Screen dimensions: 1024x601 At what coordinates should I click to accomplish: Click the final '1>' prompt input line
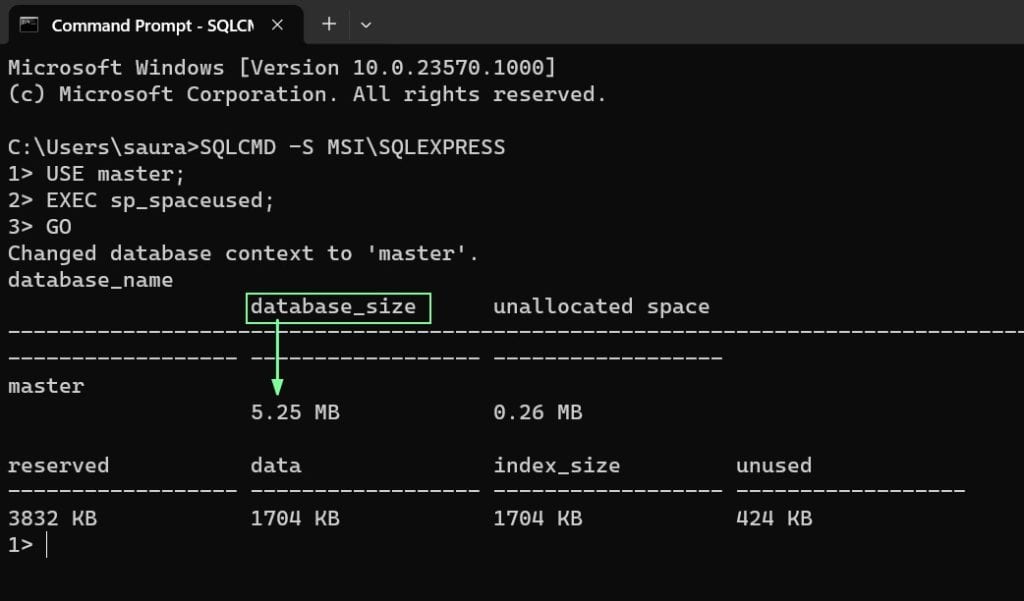28,545
